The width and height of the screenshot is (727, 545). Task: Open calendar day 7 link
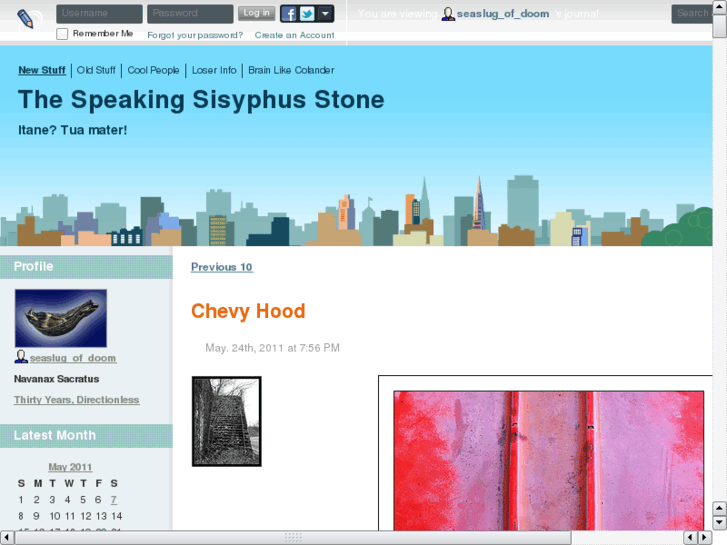coord(114,500)
